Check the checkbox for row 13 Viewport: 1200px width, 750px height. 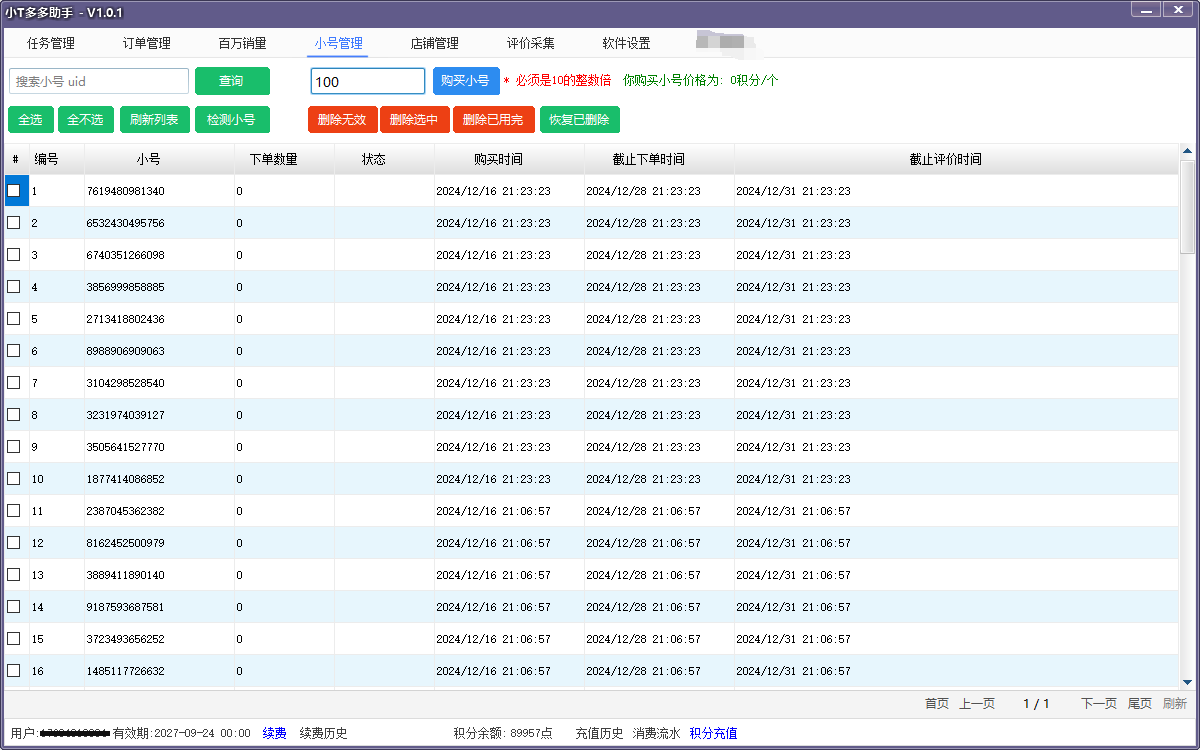[x=14, y=575]
